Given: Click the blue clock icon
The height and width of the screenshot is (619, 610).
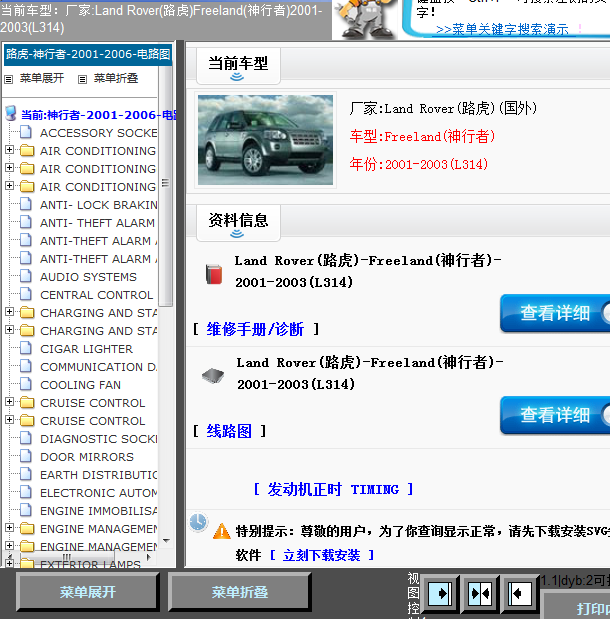Looking at the screenshot, I should pyautogui.click(x=198, y=522).
